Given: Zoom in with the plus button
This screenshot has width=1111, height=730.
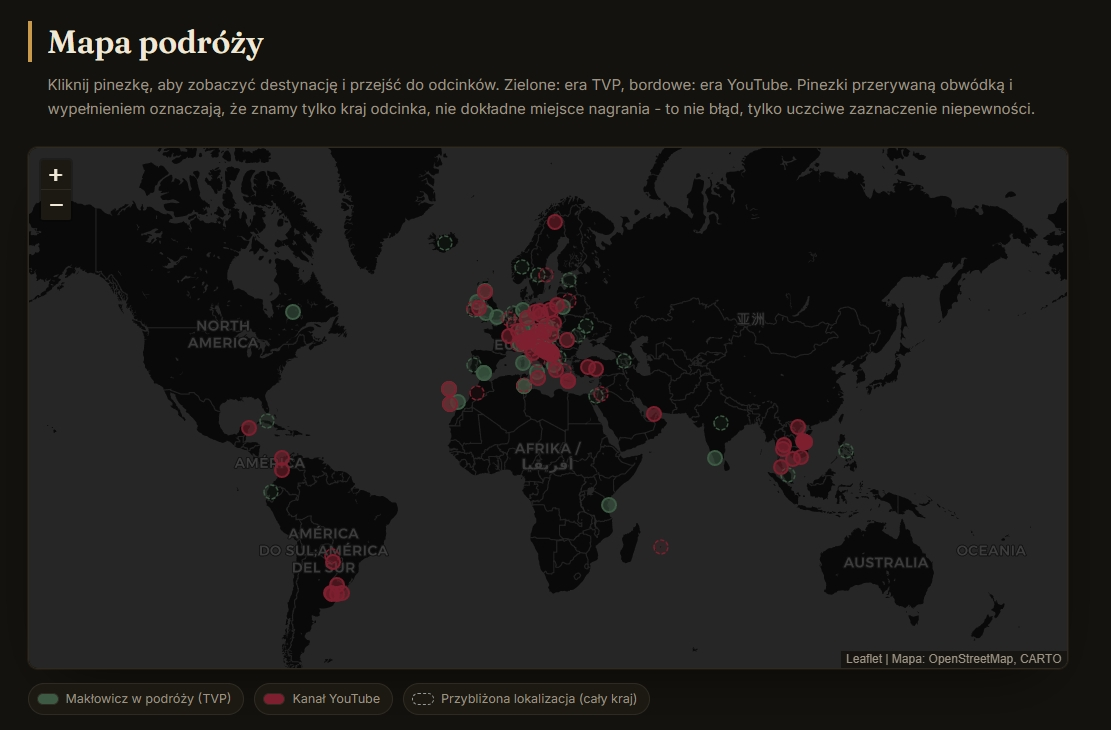Looking at the screenshot, I should (x=56, y=174).
